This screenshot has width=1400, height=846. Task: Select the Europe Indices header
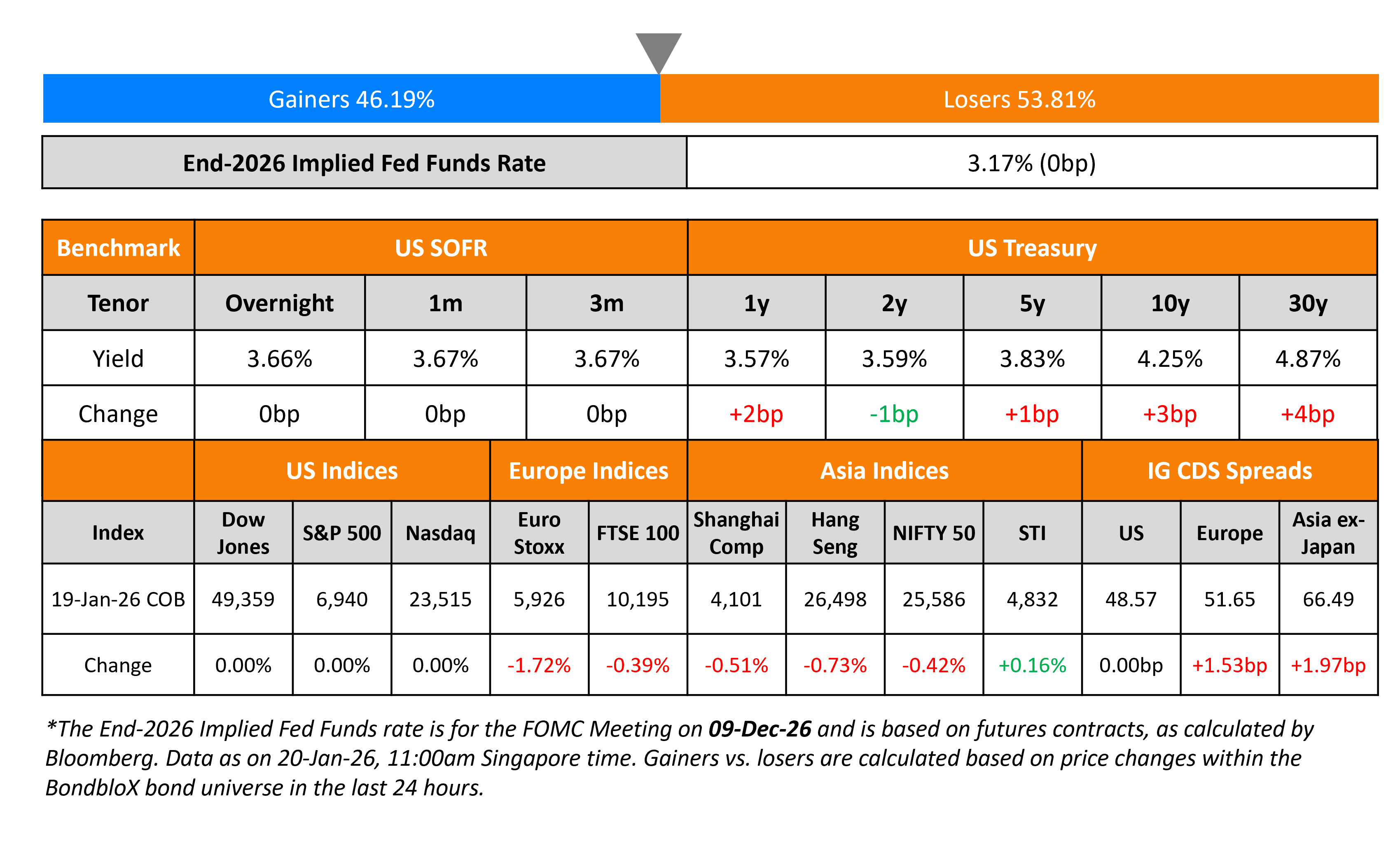589,471
